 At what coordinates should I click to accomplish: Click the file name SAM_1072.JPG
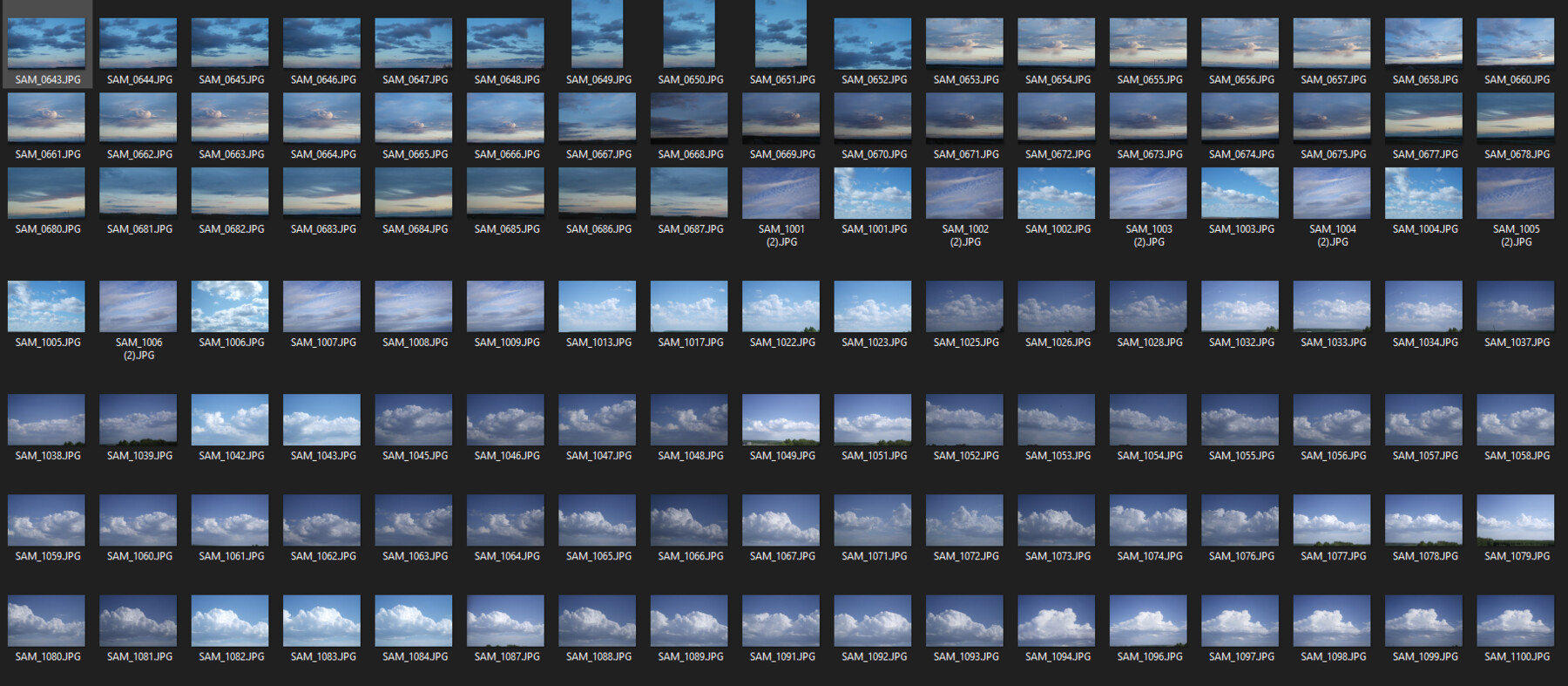pyautogui.click(x=966, y=556)
